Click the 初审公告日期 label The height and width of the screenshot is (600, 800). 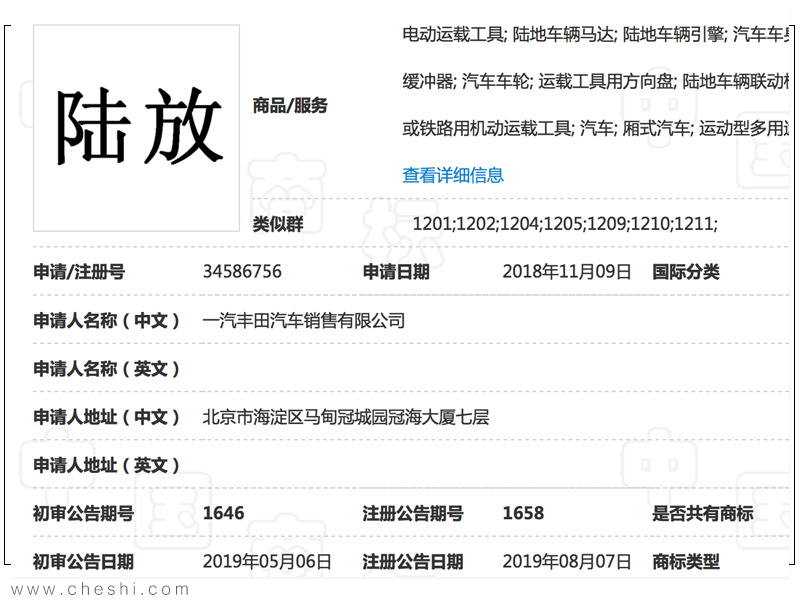click(83, 561)
